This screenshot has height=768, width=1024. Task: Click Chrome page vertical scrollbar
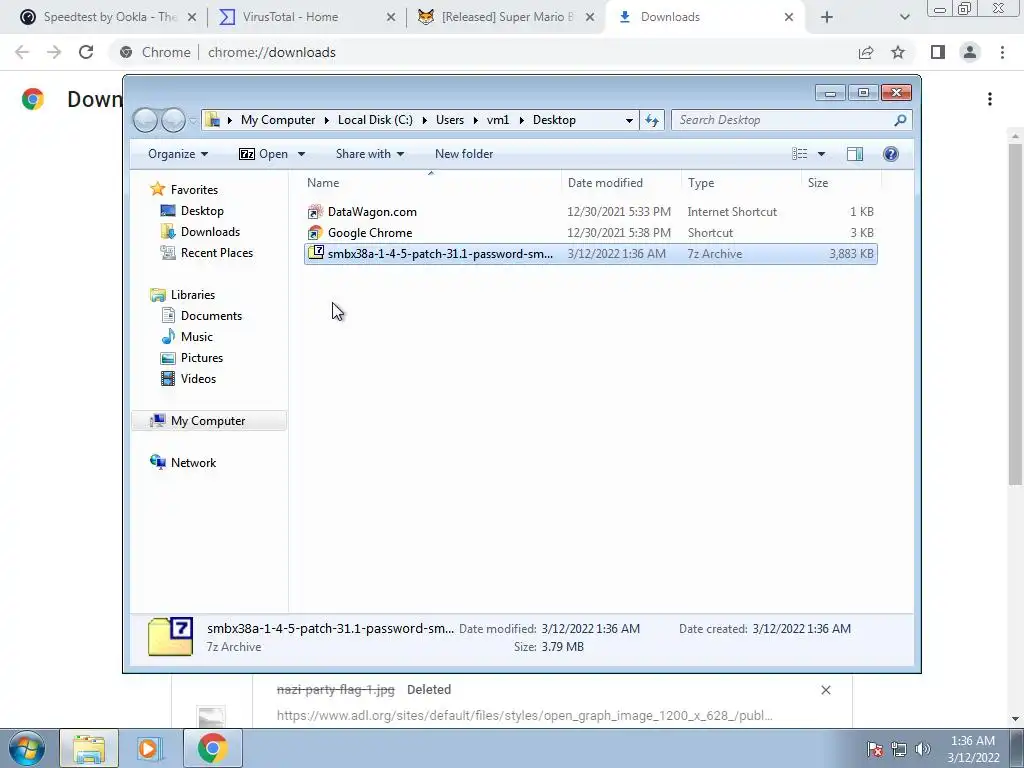1015,313
